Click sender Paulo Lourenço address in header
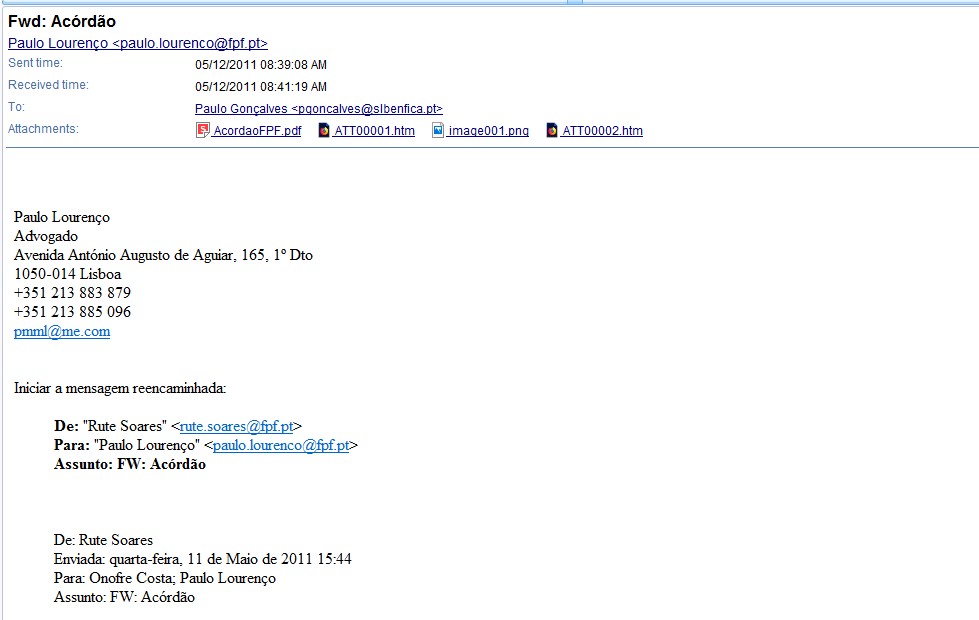Image resolution: width=979 pixels, height=620 pixels. 138,43
